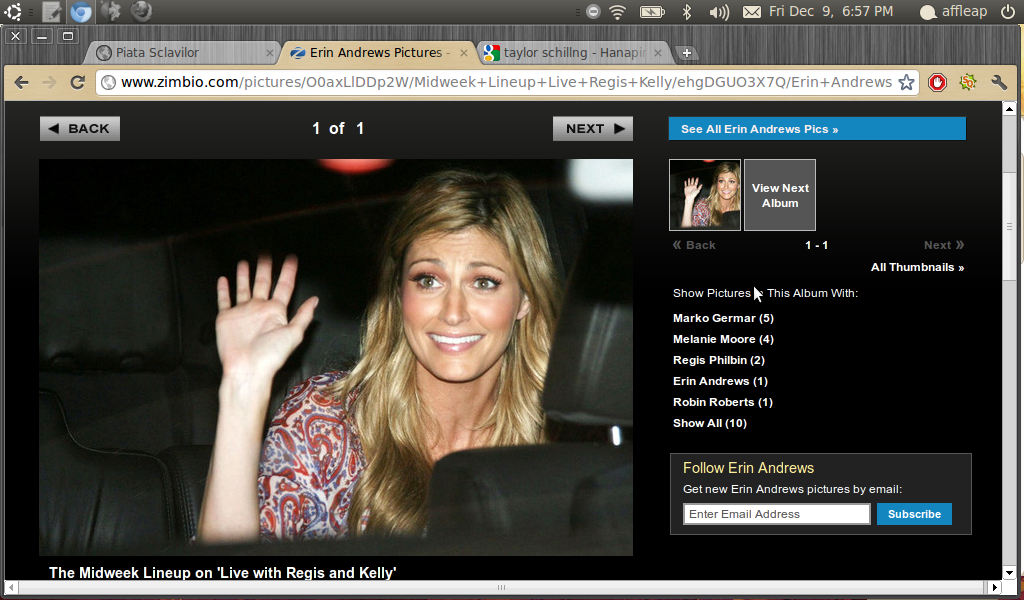
Task: Click the Next » thumbnail pager link
Action: (944, 245)
